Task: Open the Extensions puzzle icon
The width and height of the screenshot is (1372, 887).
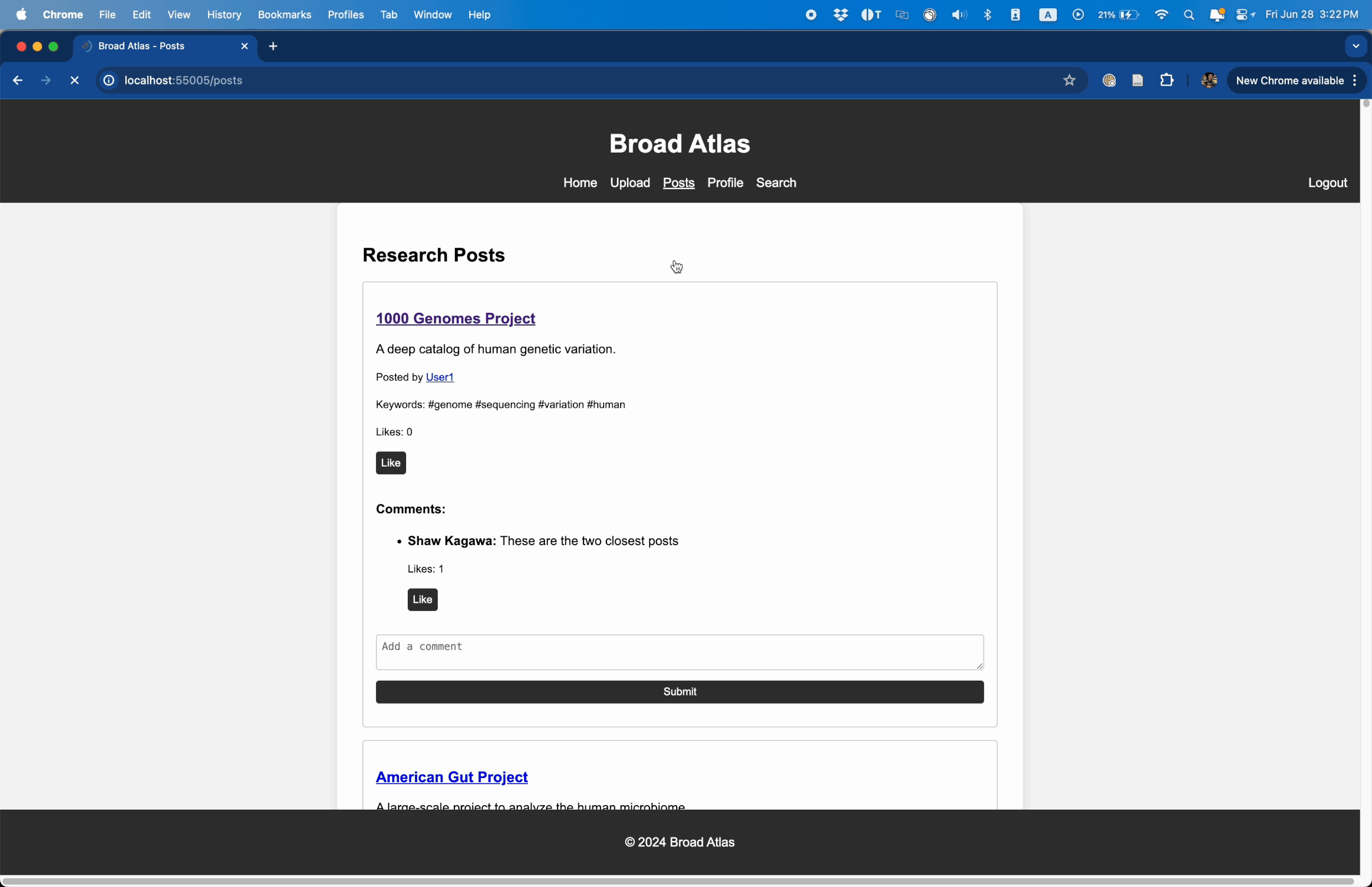Action: 1166,81
